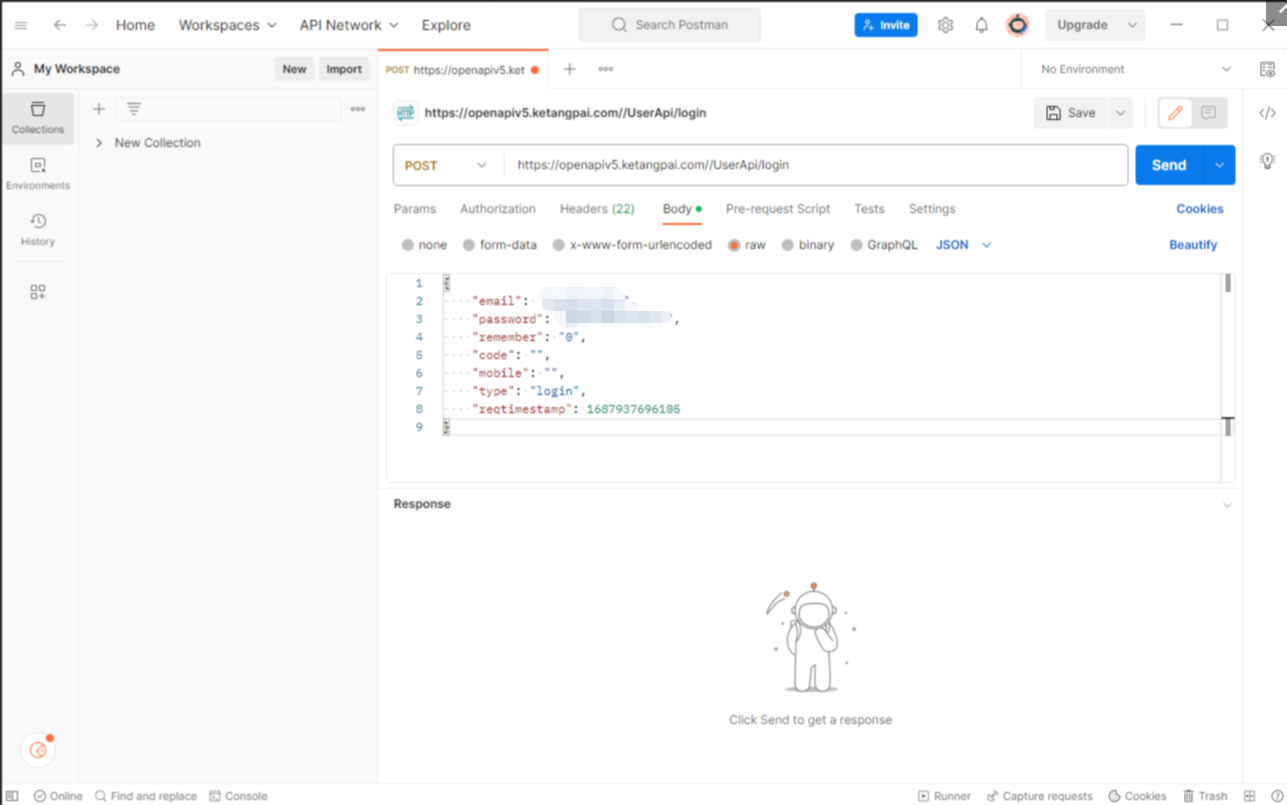Open the Pre-request Script tab
1287x805 pixels.
[x=778, y=209]
